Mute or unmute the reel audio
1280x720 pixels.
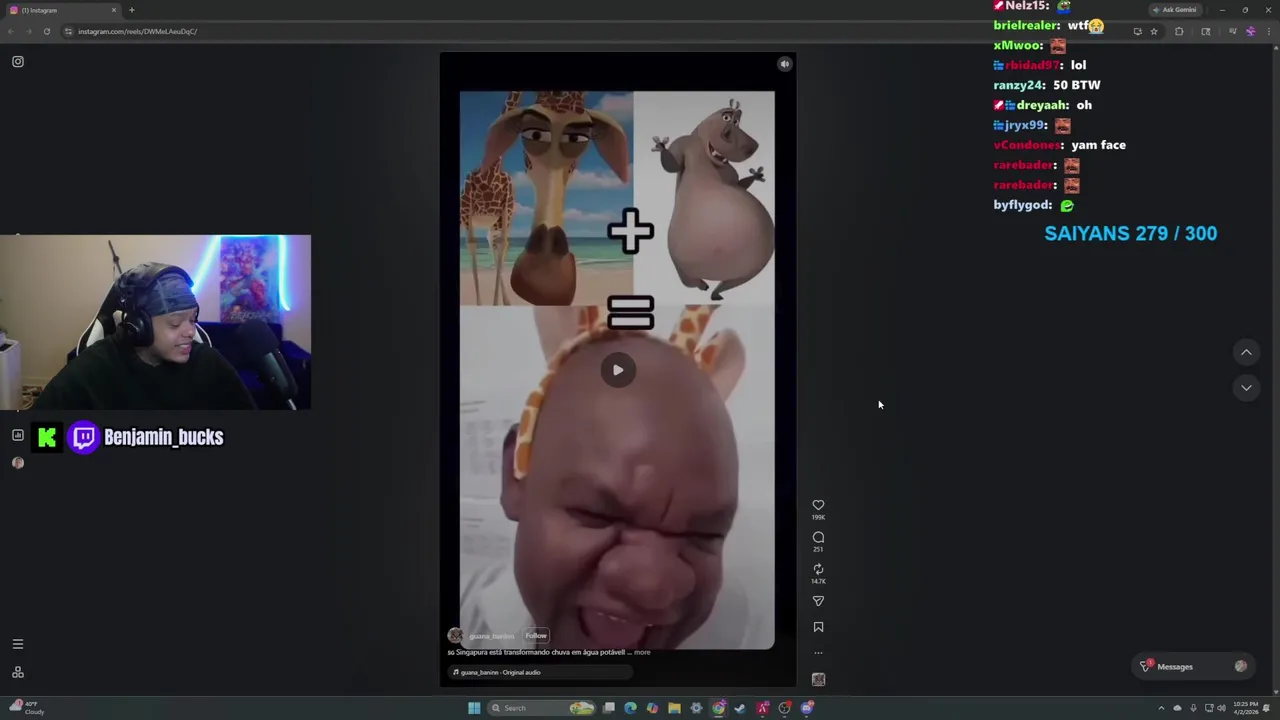pos(785,64)
